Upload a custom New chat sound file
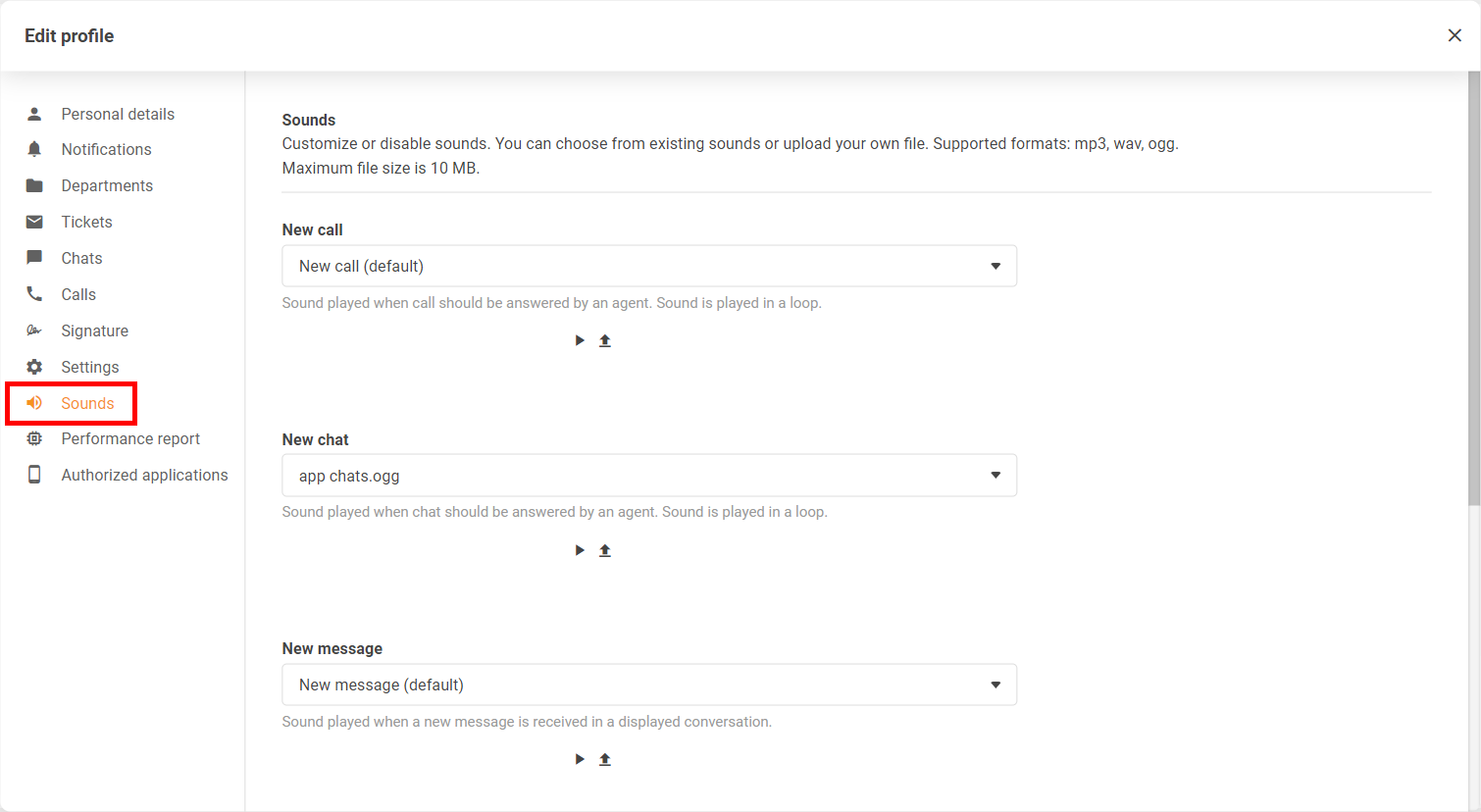Screen dimensions: 1481x812 point(605,550)
